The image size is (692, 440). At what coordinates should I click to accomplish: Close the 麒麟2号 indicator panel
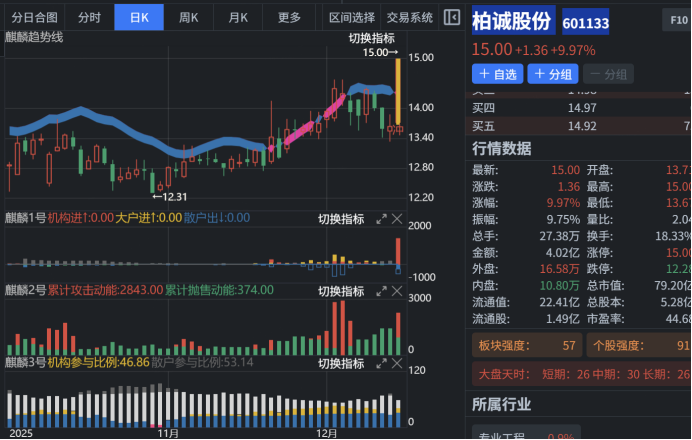396,291
